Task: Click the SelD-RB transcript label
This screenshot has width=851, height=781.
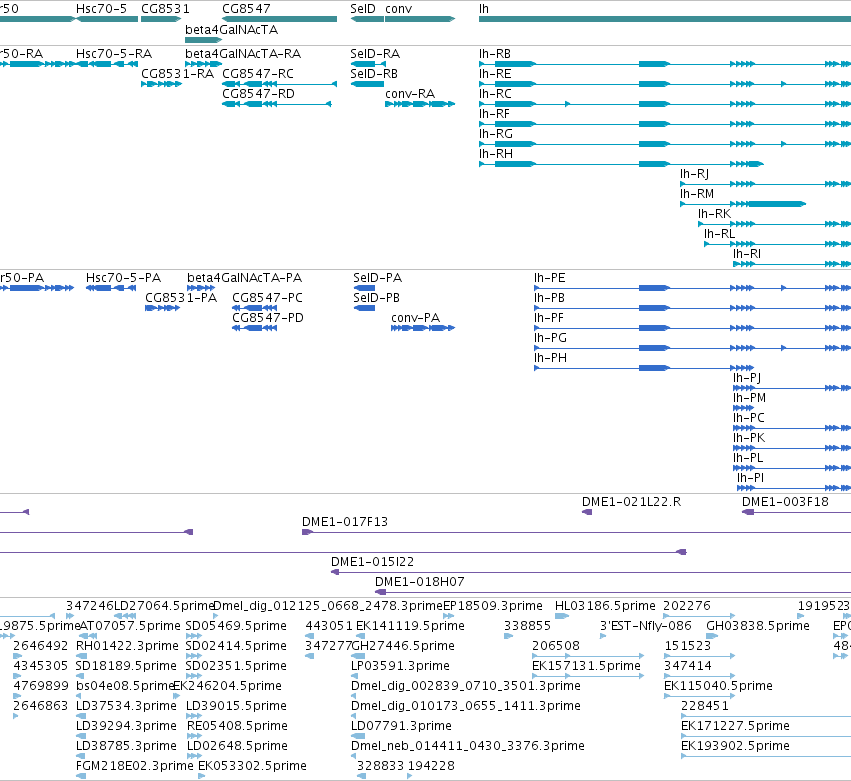Action: pyautogui.click(x=374, y=73)
